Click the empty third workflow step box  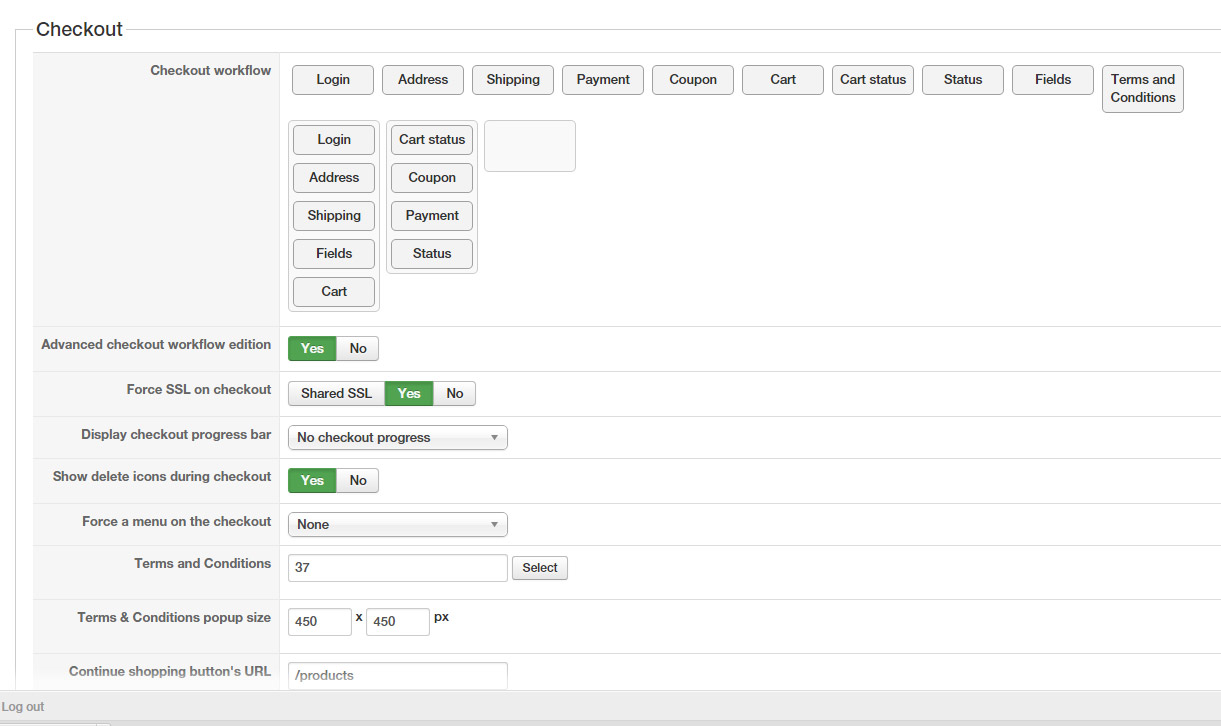click(529, 146)
